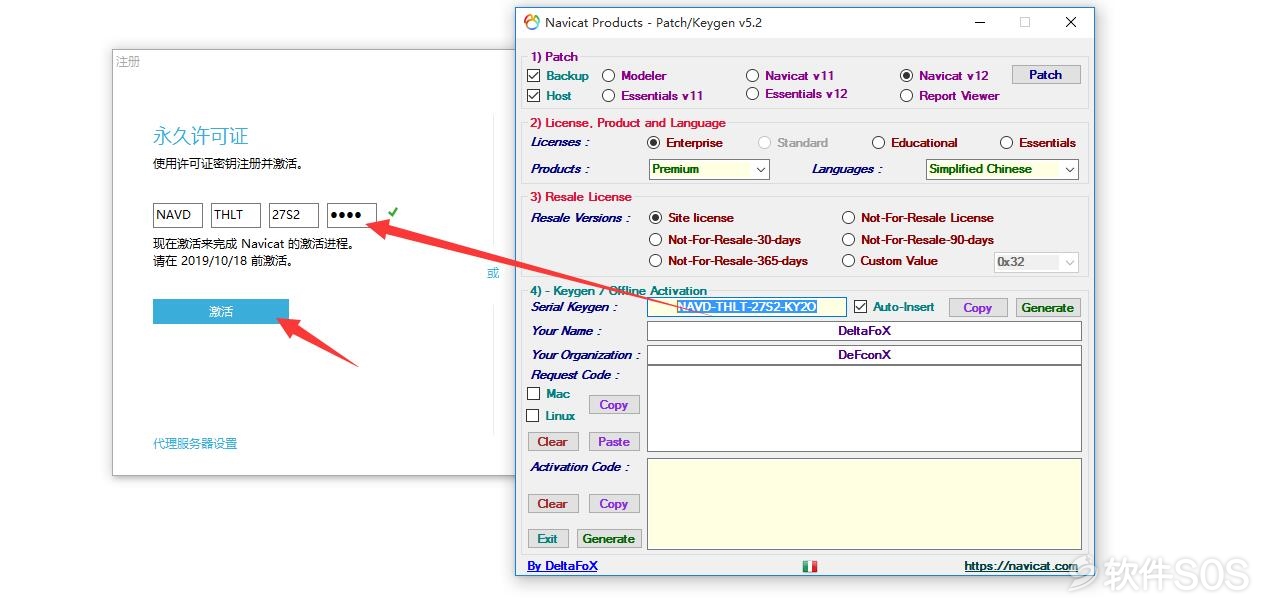The image size is (1267, 603).
Task: Clear the Activation Code
Action: (552, 504)
